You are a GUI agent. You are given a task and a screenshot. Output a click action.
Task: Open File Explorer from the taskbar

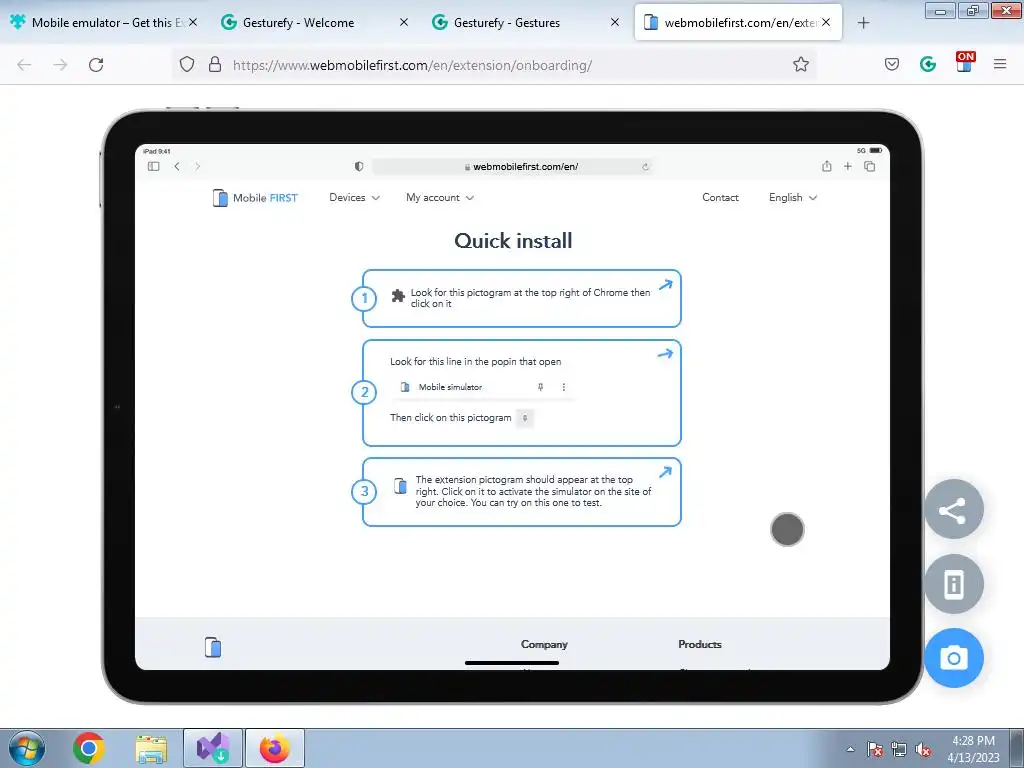coord(151,748)
